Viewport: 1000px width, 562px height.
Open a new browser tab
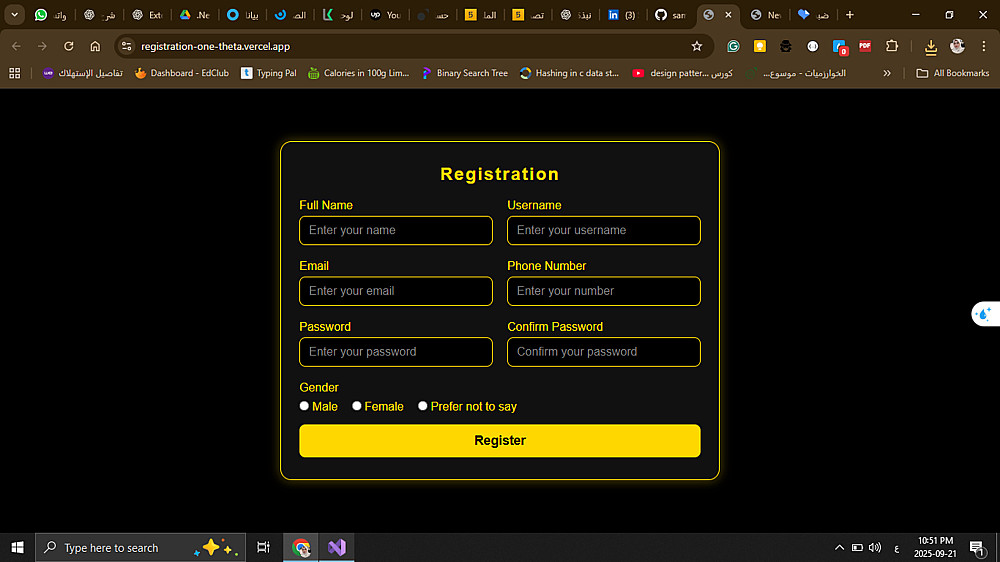point(849,15)
